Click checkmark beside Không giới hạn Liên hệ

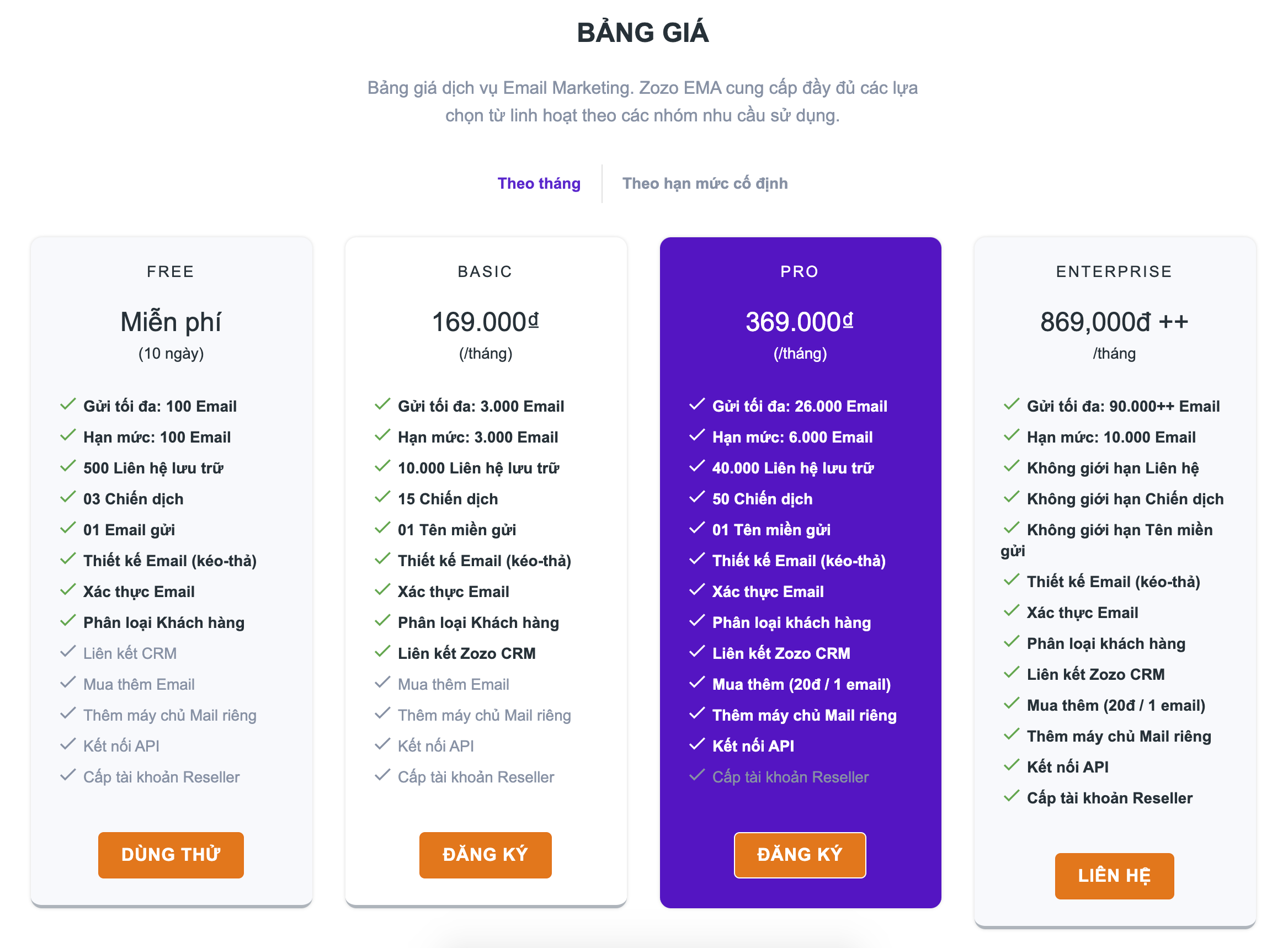point(1012,466)
